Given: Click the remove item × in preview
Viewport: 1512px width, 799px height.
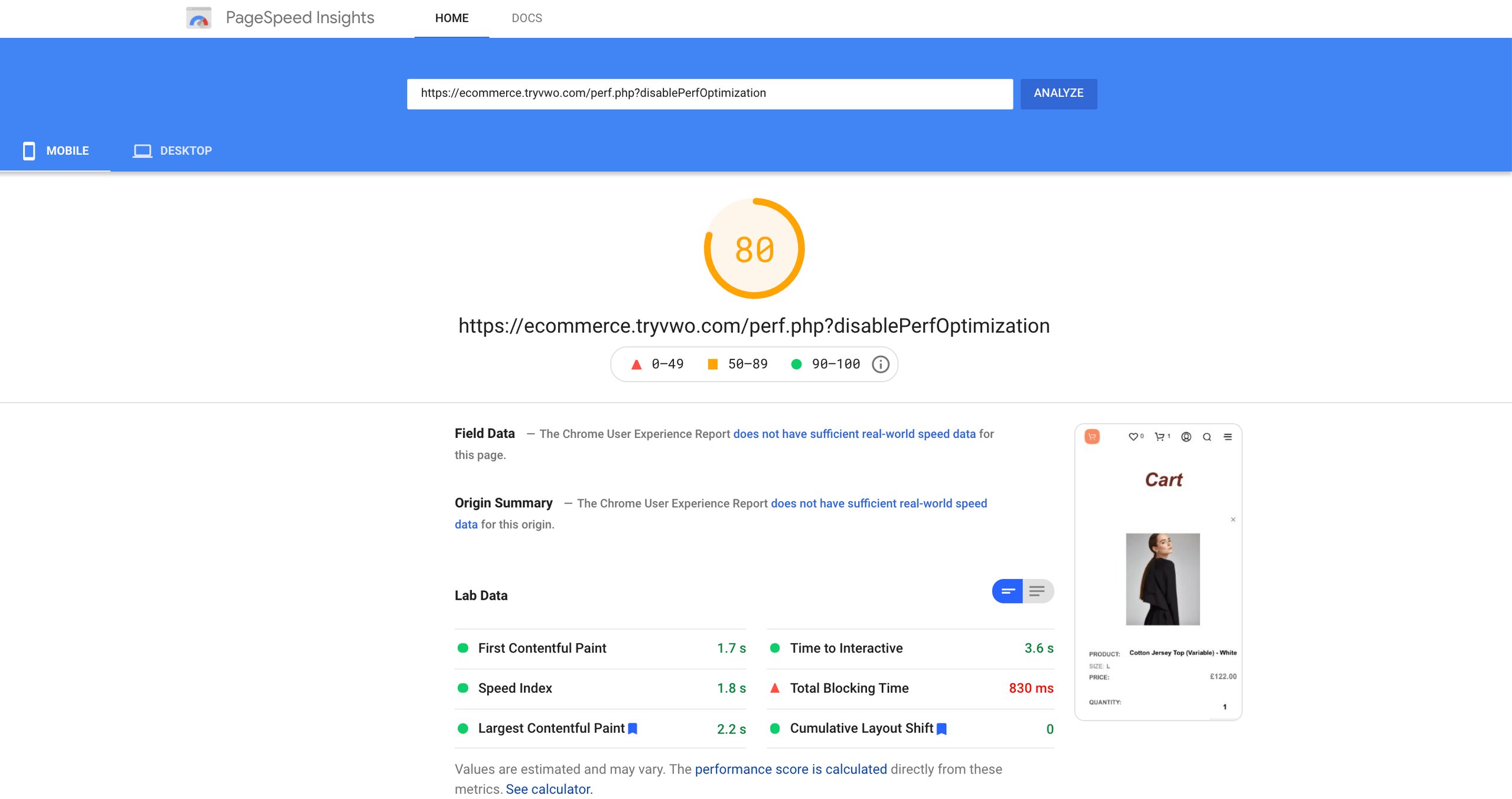Looking at the screenshot, I should coord(1233,519).
